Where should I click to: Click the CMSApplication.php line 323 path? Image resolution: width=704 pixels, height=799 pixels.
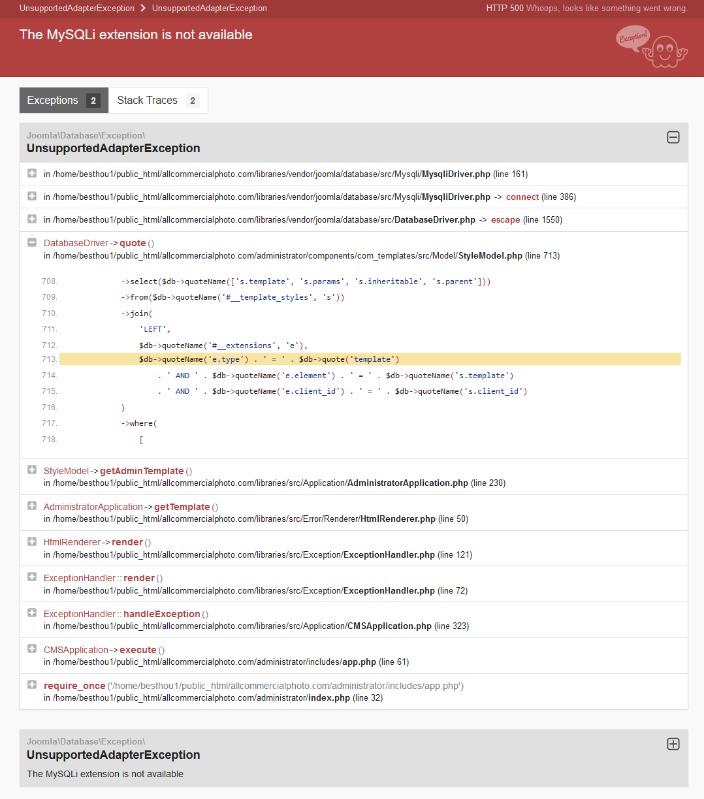click(256, 626)
